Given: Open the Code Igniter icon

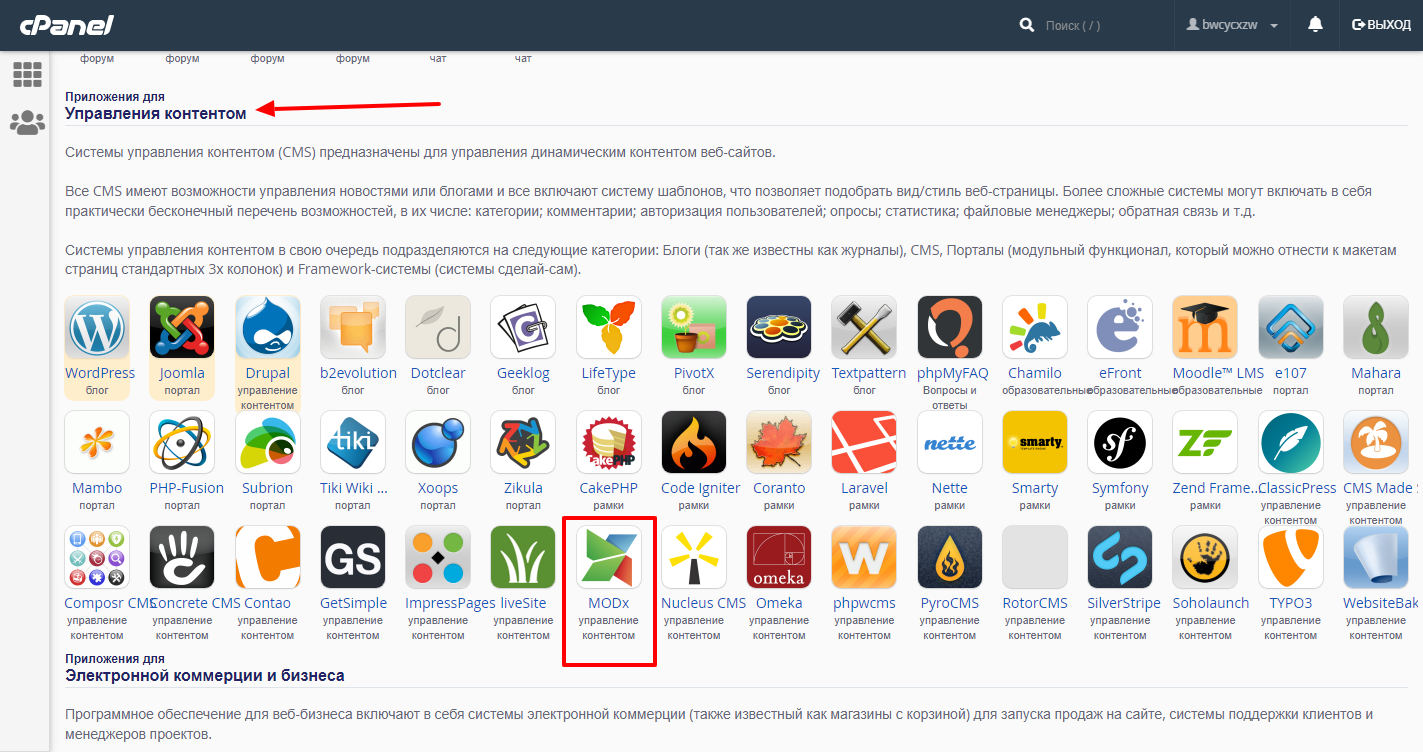Looking at the screenshot, I should [x=694, y=443].
